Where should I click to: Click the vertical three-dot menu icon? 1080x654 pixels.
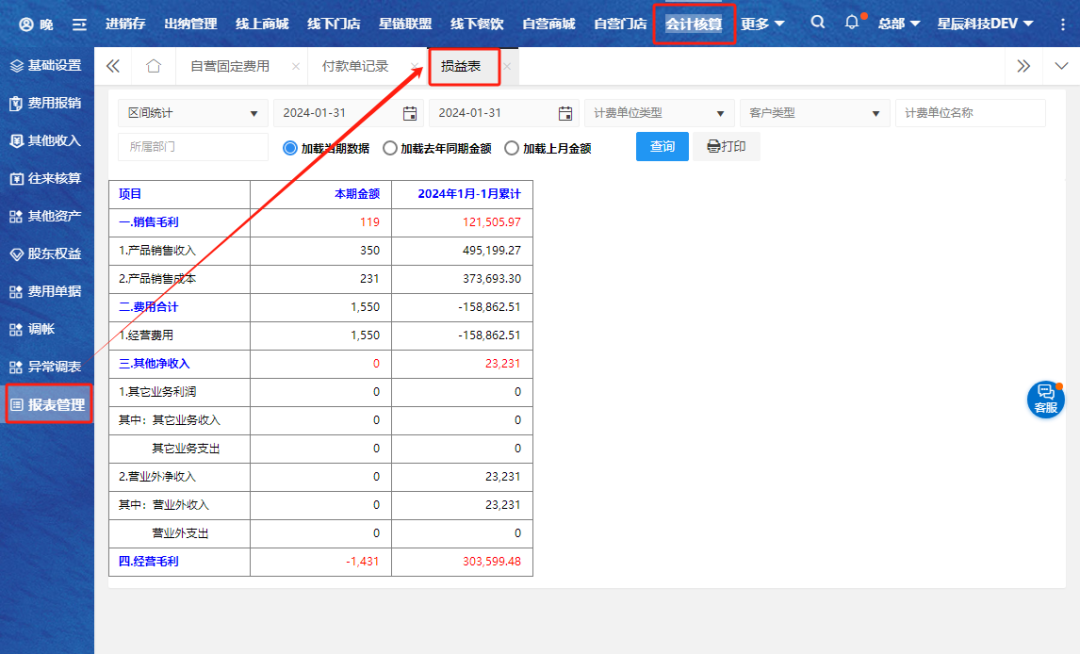coord(1062,24)
